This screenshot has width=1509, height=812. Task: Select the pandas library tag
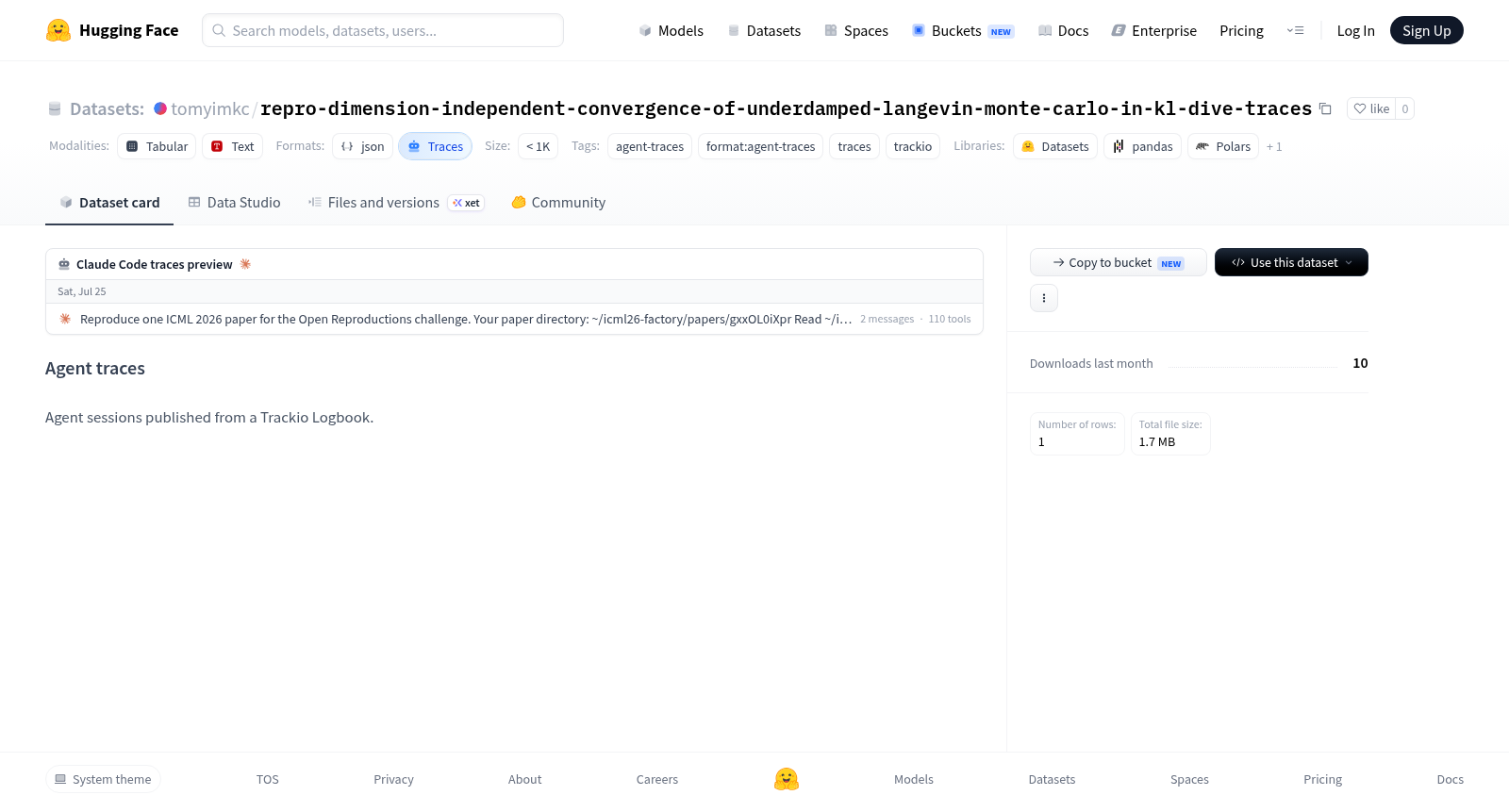[1142, 146]
